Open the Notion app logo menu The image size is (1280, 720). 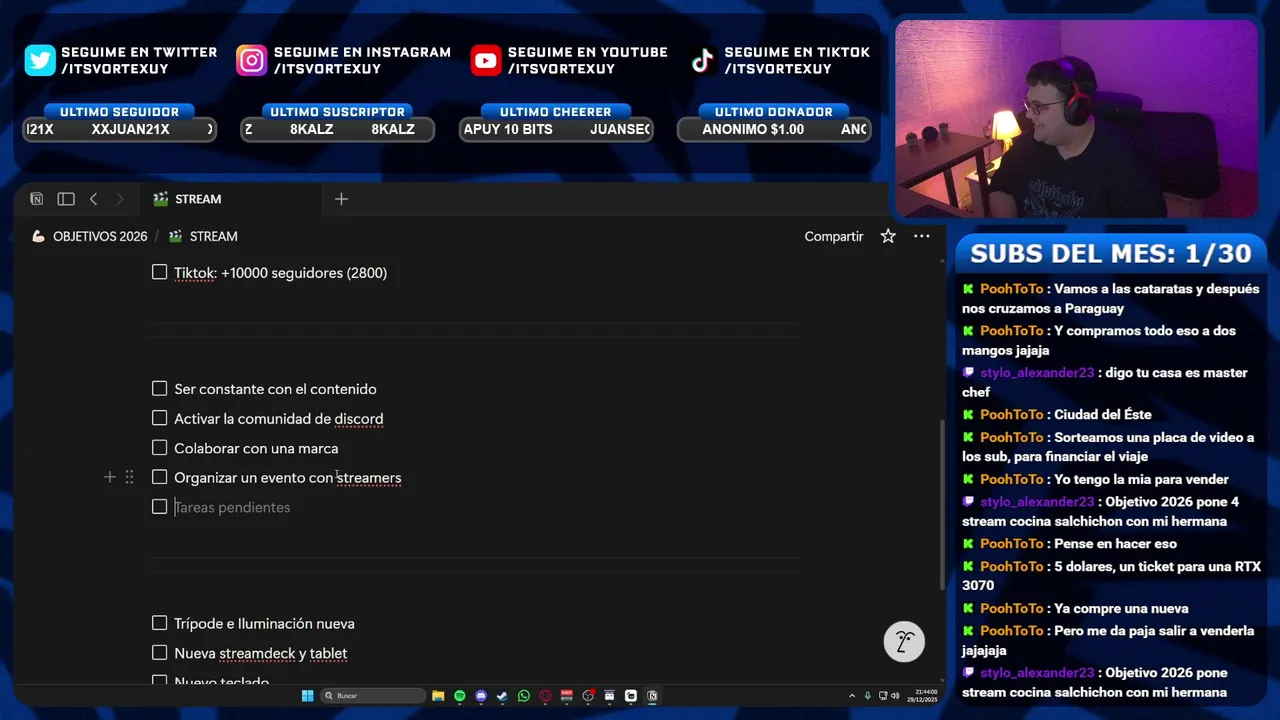tap(36, 199)
